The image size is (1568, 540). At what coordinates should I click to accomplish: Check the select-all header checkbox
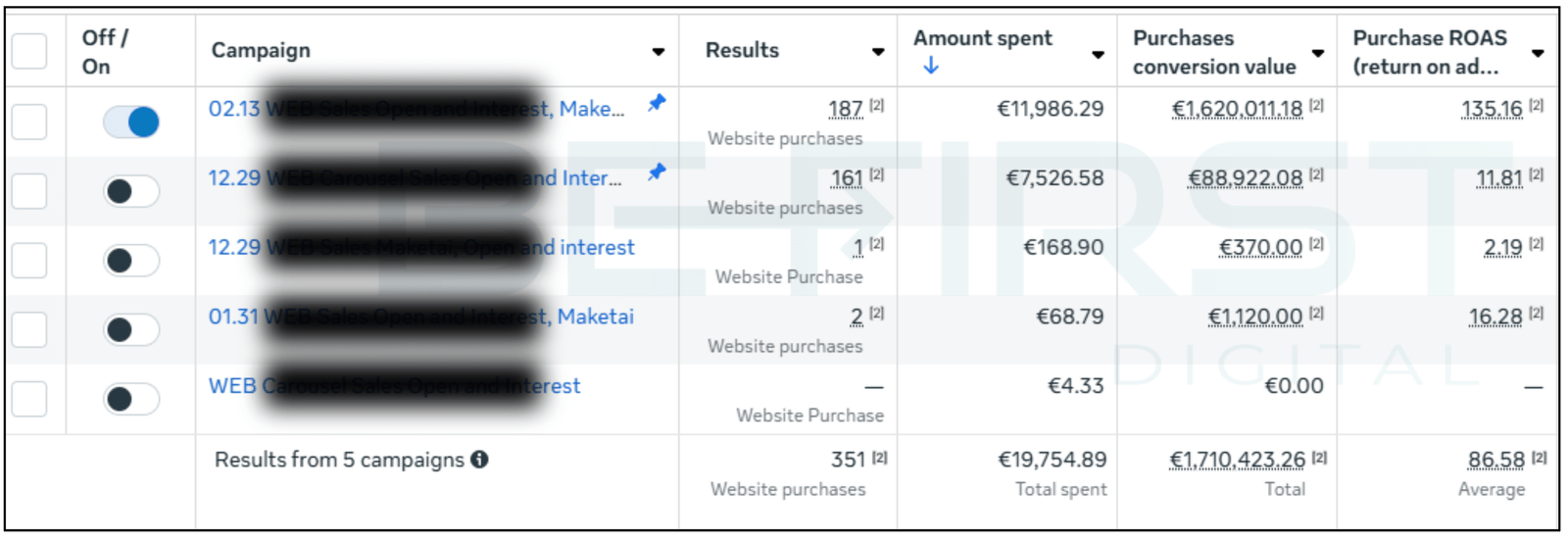(29, 51)
